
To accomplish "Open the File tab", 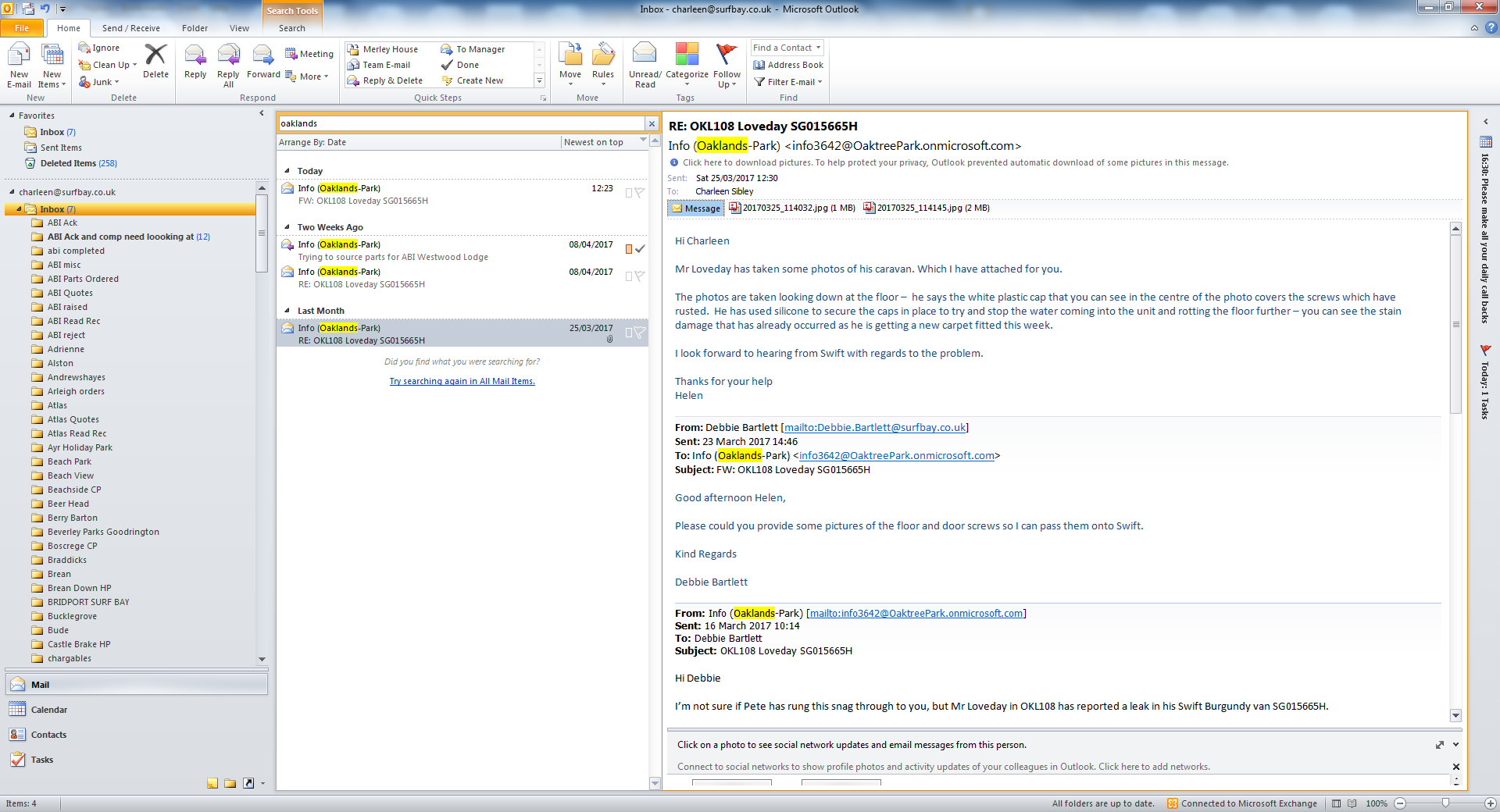I will tap(22, 28).
